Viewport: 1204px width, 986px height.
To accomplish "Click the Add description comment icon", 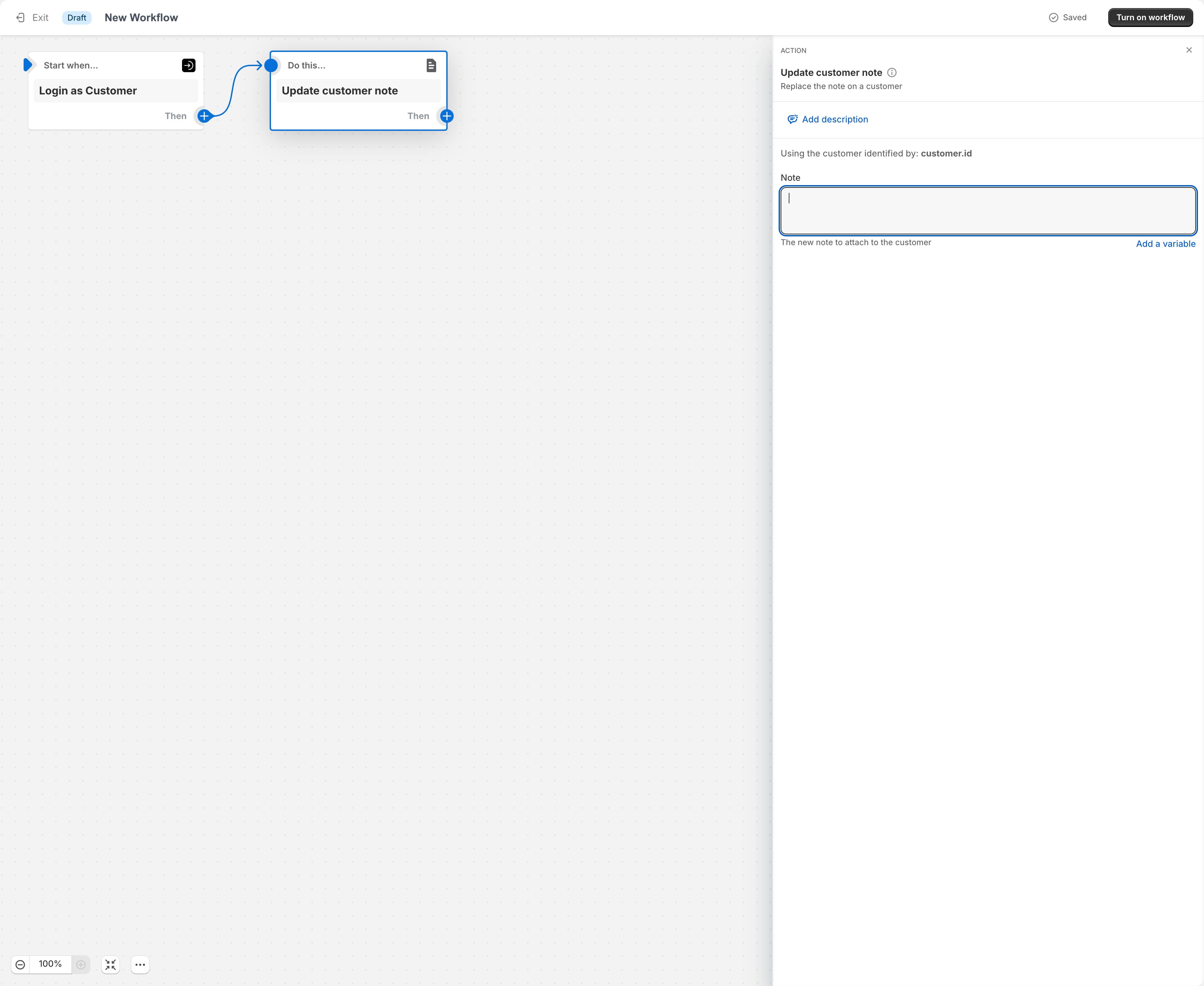I will [792, 119].
